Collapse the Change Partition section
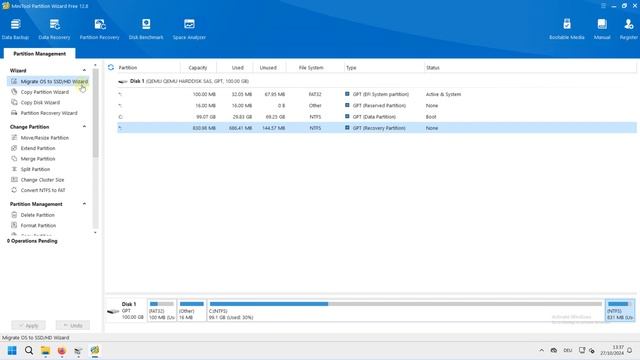Image resolution: width=640 pixels, height=360 pixels. (x=84, y=127)
